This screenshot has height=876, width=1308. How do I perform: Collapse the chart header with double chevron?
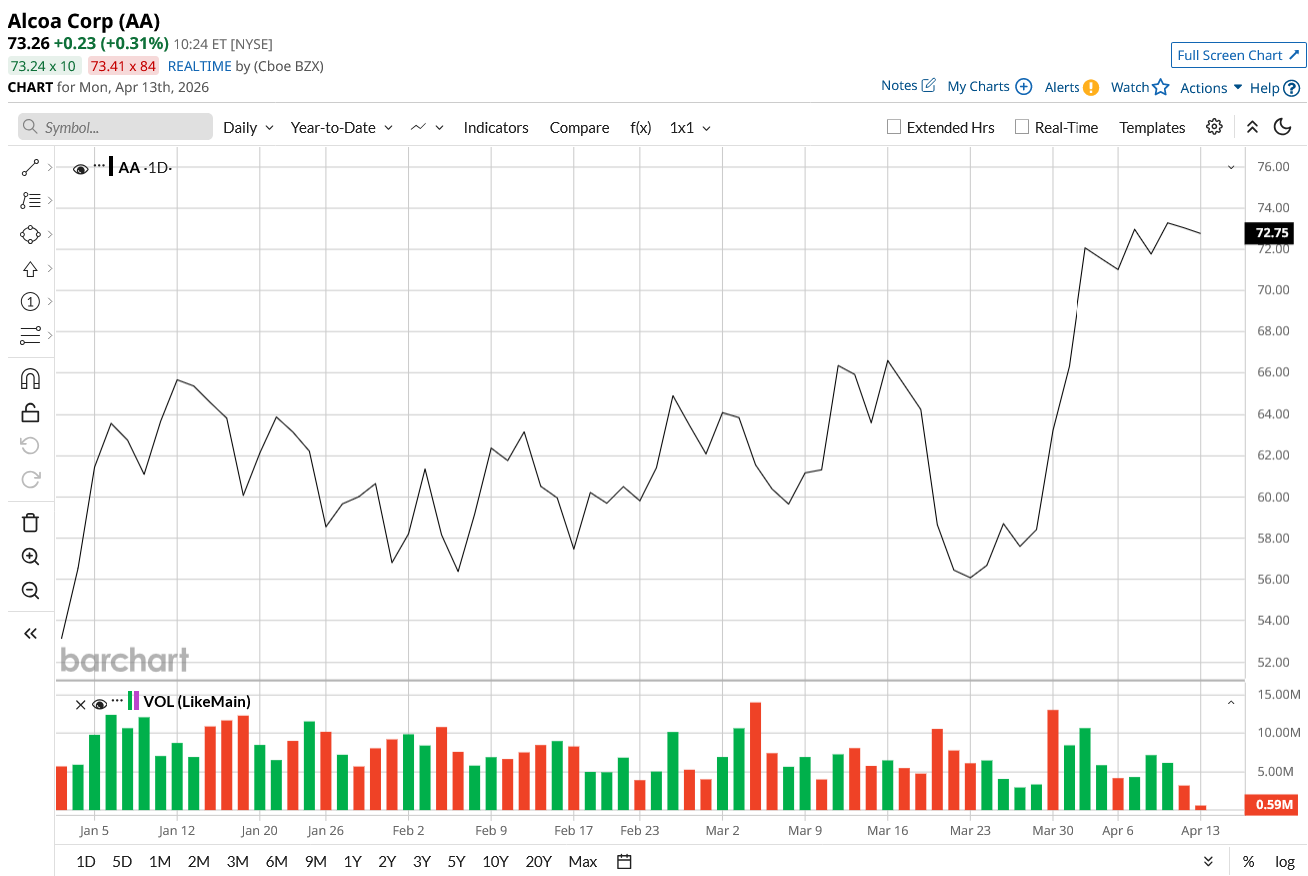tap(1252, 127)
